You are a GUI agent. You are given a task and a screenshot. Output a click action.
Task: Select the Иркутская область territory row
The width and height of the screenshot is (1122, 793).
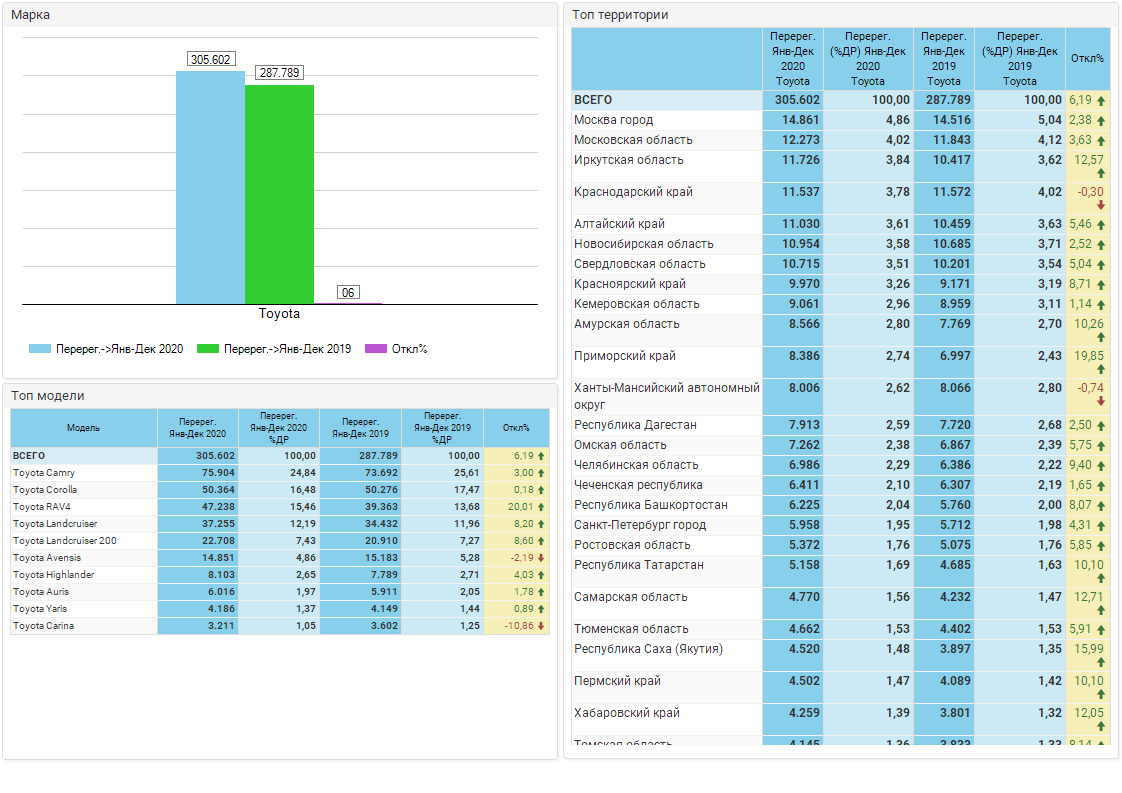pos(628,160)
